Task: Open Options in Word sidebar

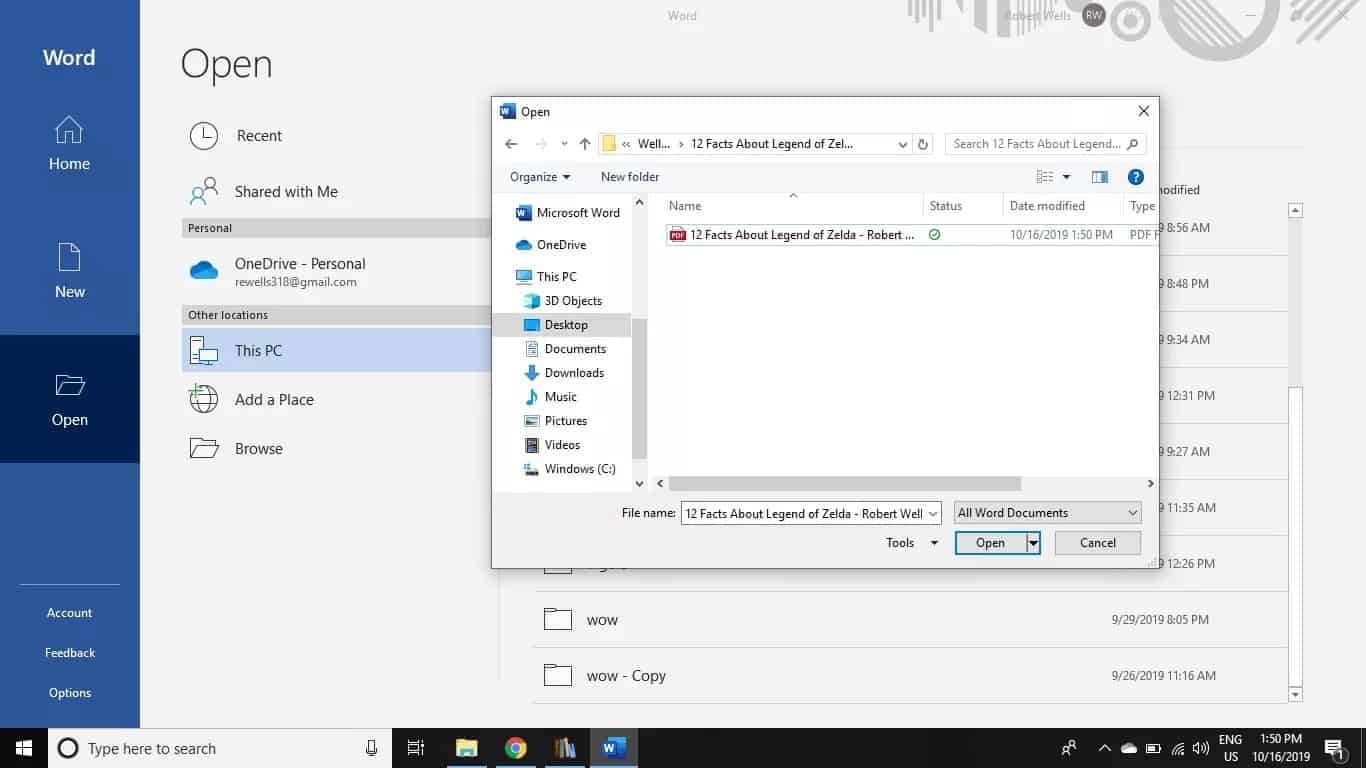Action: click(x=69, y=693)
